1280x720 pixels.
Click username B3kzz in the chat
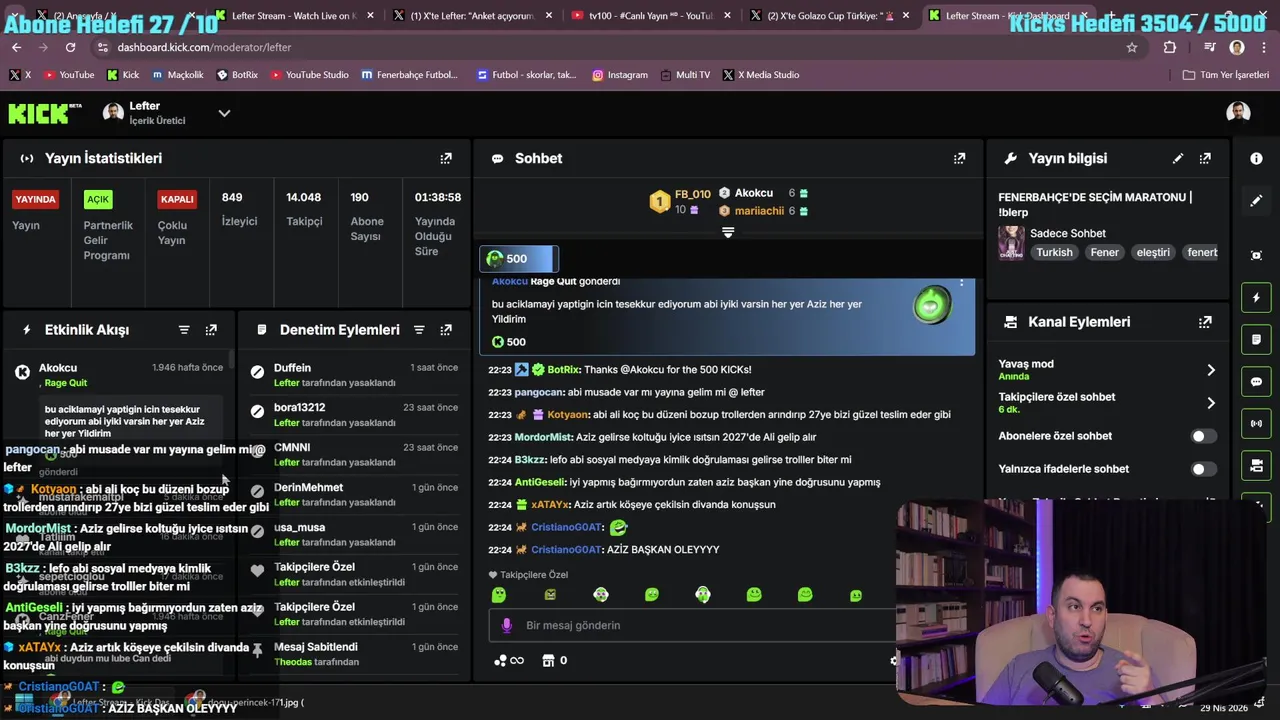pos(530,460)
